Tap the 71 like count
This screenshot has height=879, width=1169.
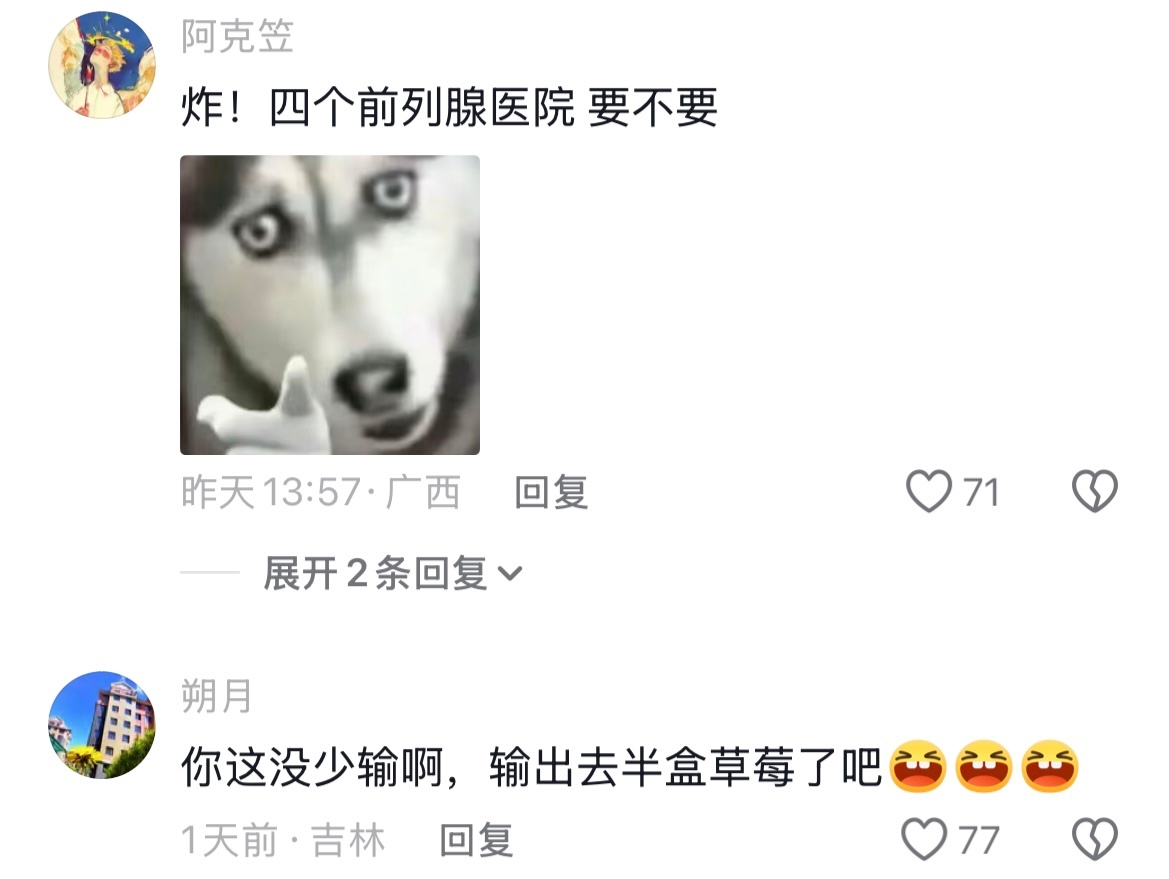point(980,492)
